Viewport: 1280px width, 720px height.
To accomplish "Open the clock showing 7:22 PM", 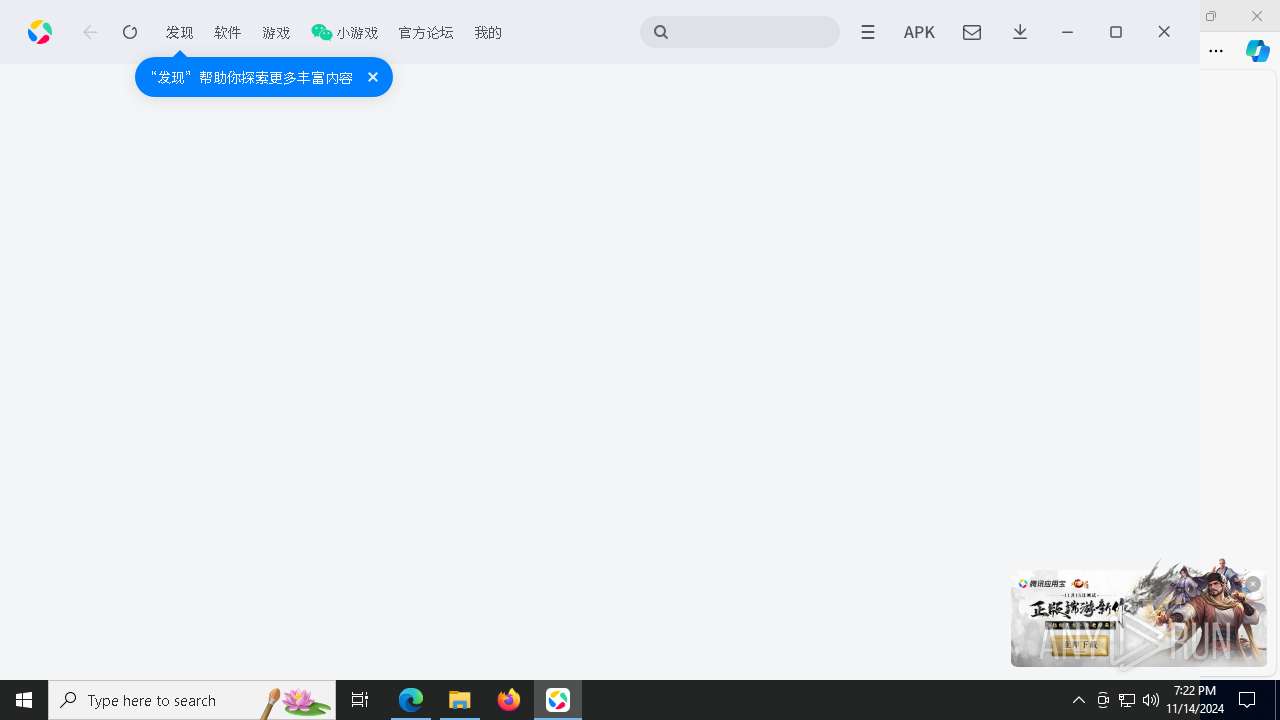I will 1195,700.
